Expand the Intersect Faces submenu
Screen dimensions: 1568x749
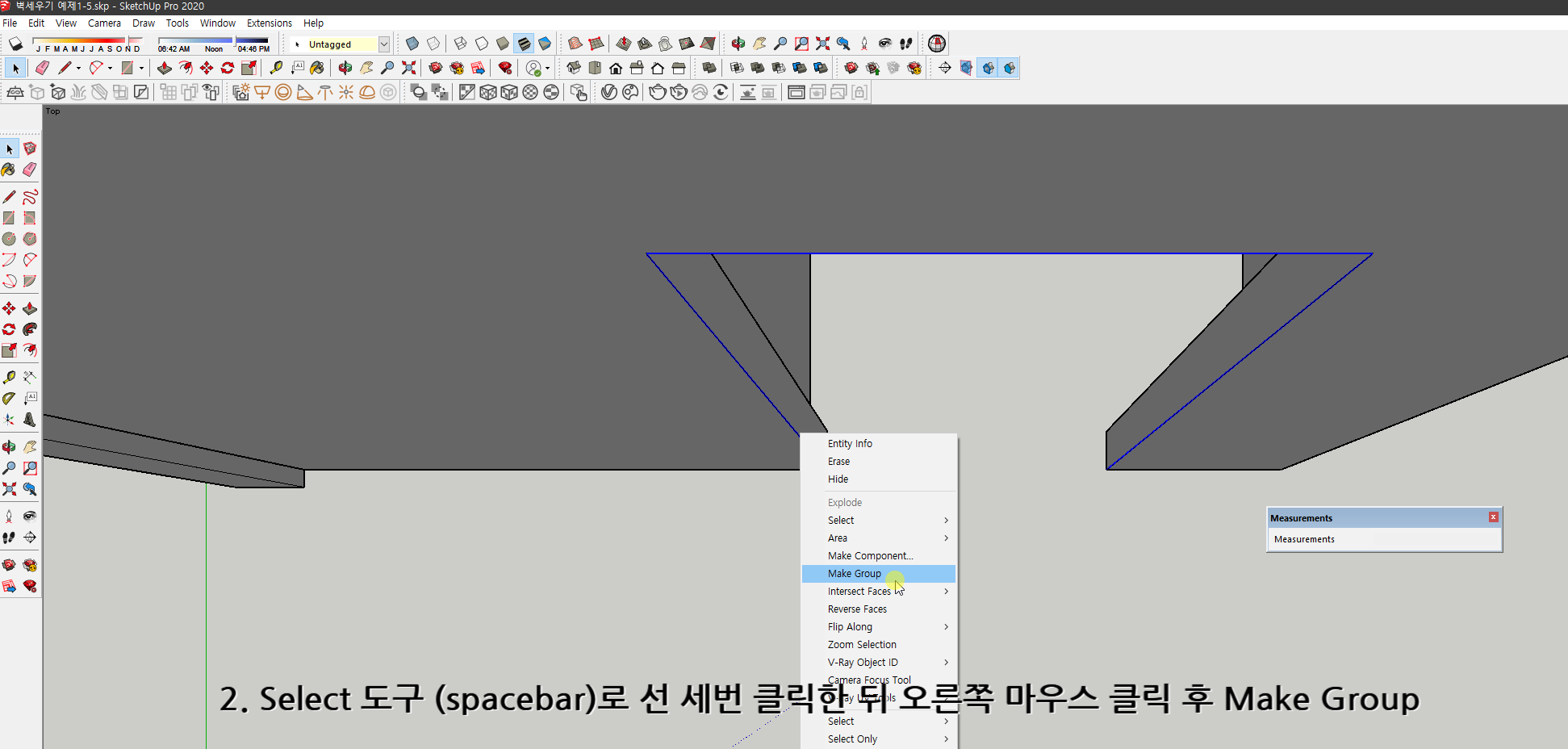coord(879,592)
